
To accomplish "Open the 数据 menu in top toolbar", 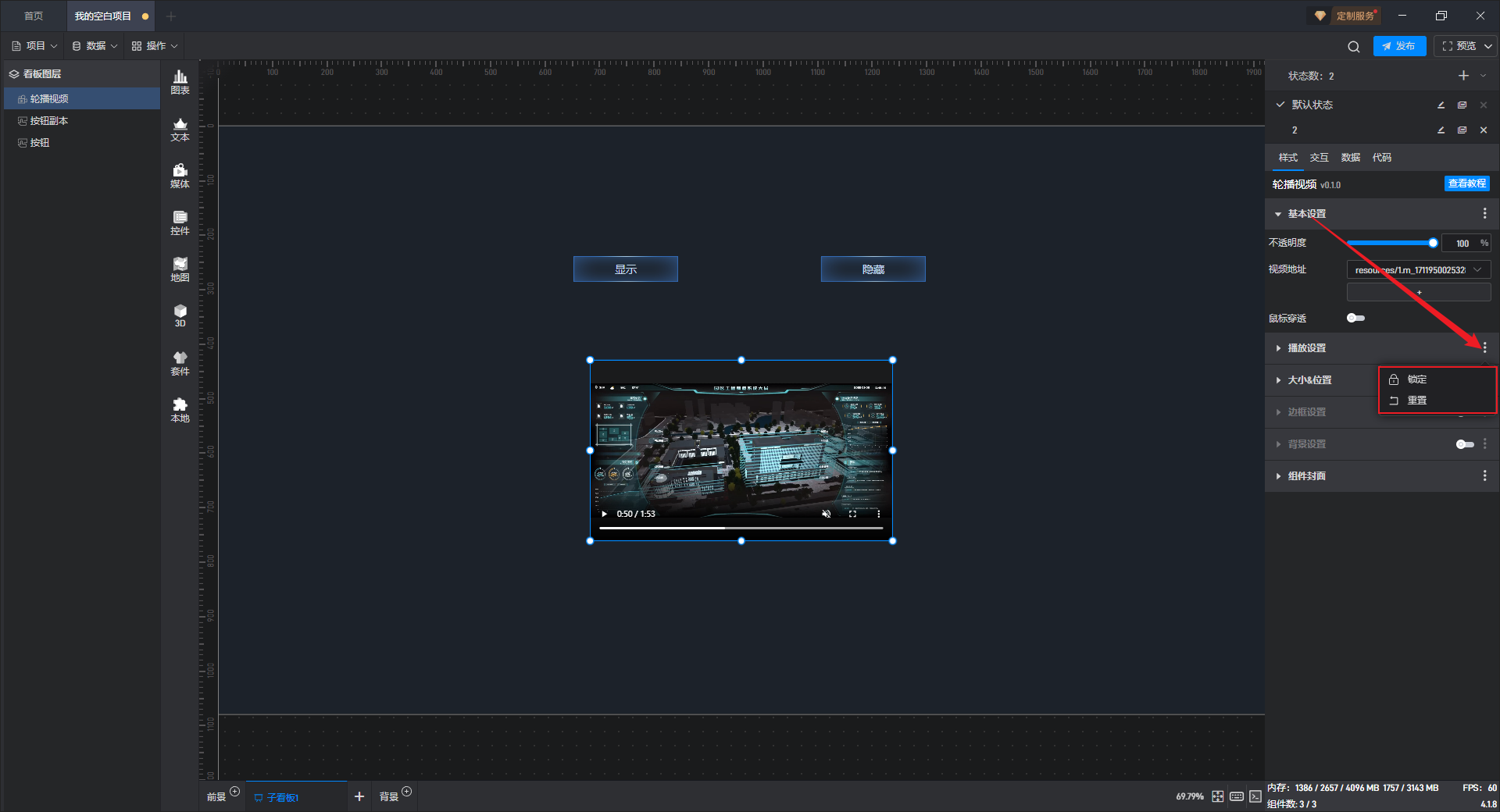I will coord(95,46).
